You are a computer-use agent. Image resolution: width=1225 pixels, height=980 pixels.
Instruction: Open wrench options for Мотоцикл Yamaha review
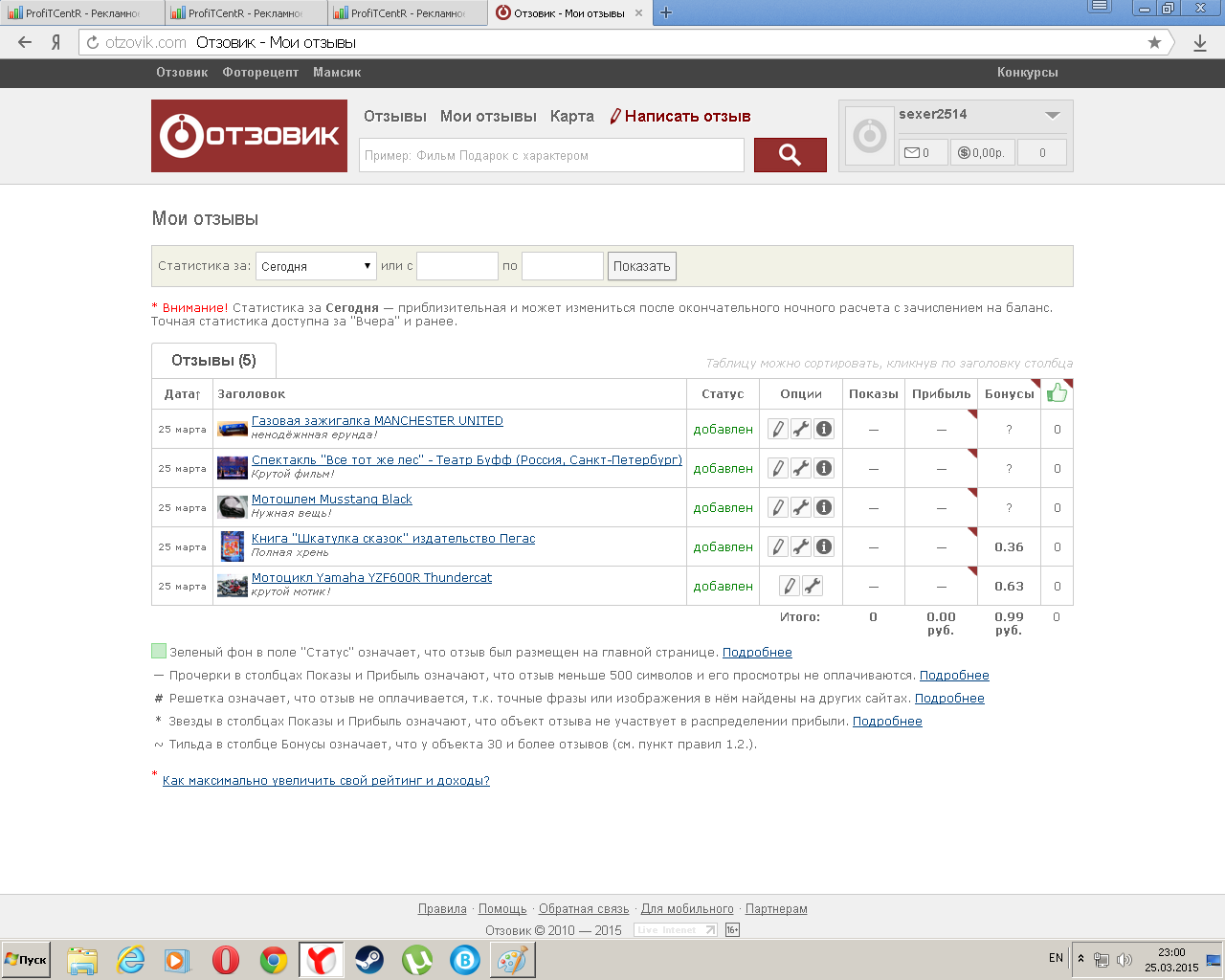(x=813, y=586)
